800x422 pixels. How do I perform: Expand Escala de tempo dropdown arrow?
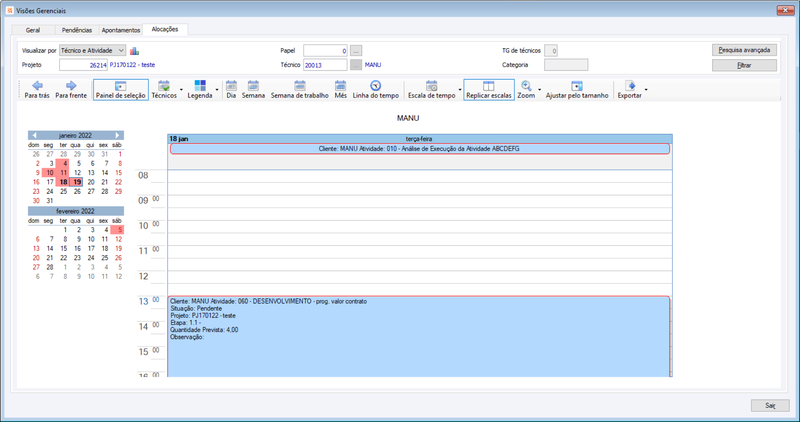coord(460,90)
